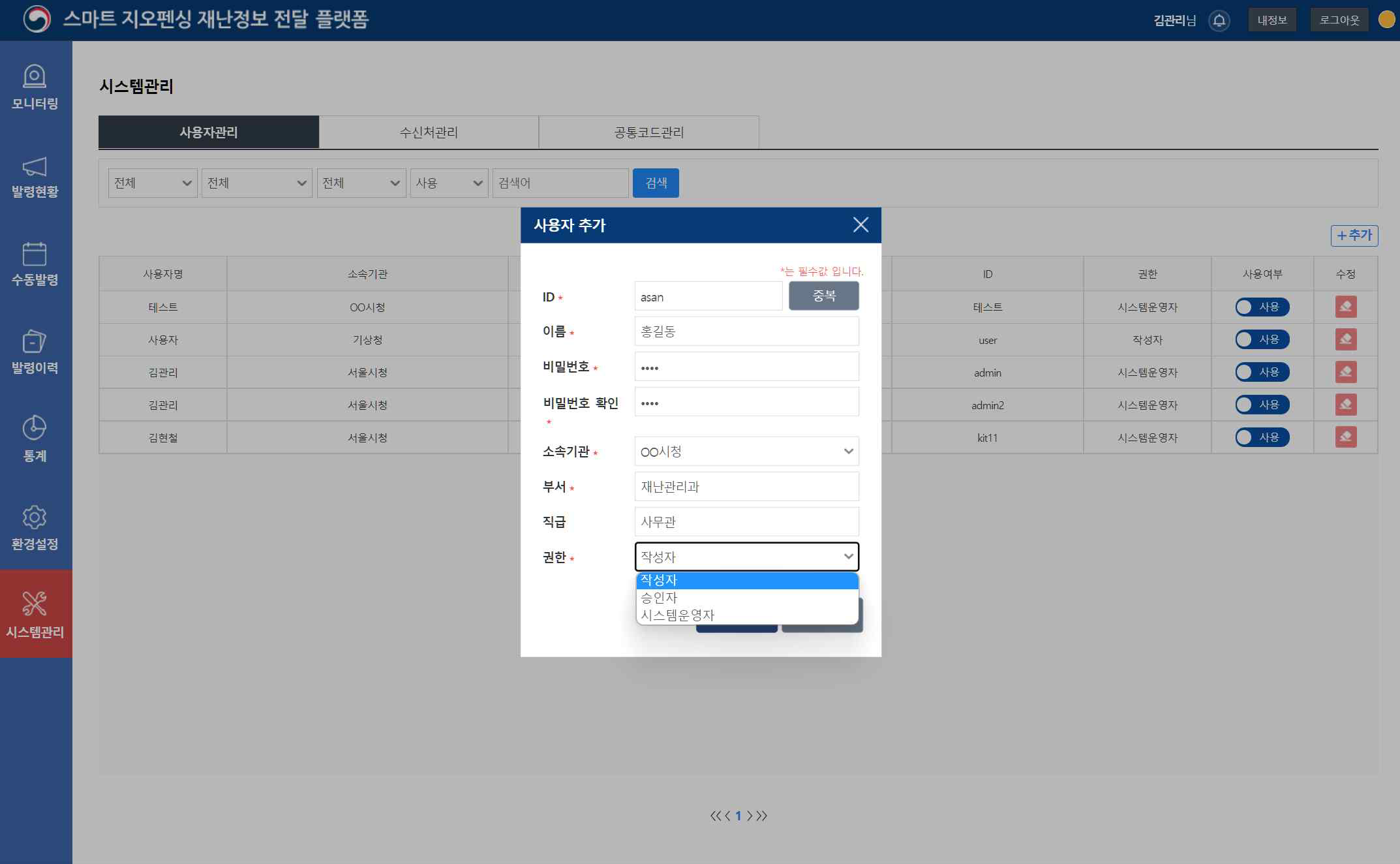Click the 권한 column header
1400x864 pixels.
click(x=1147, y=273)
